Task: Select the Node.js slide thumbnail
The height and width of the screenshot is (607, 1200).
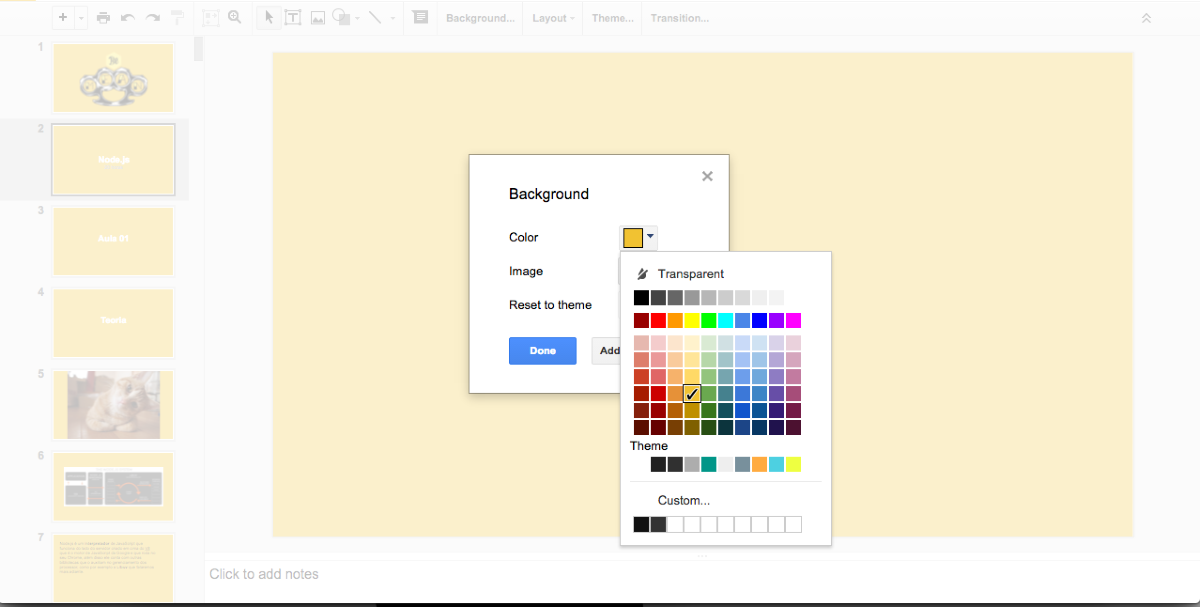Action: coord(113,160)
